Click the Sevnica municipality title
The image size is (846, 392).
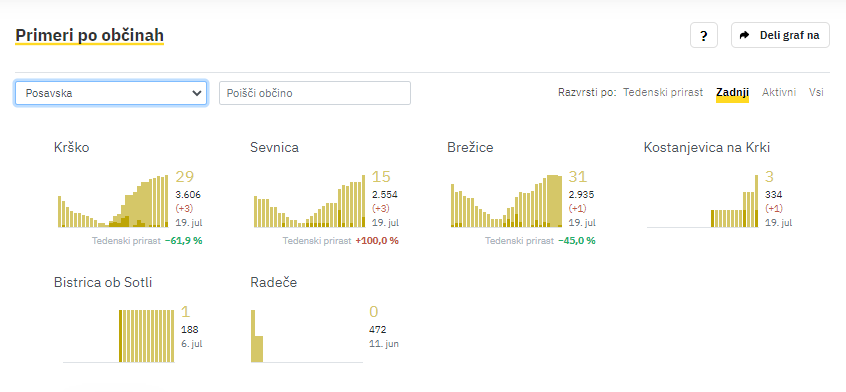[275, 148]
